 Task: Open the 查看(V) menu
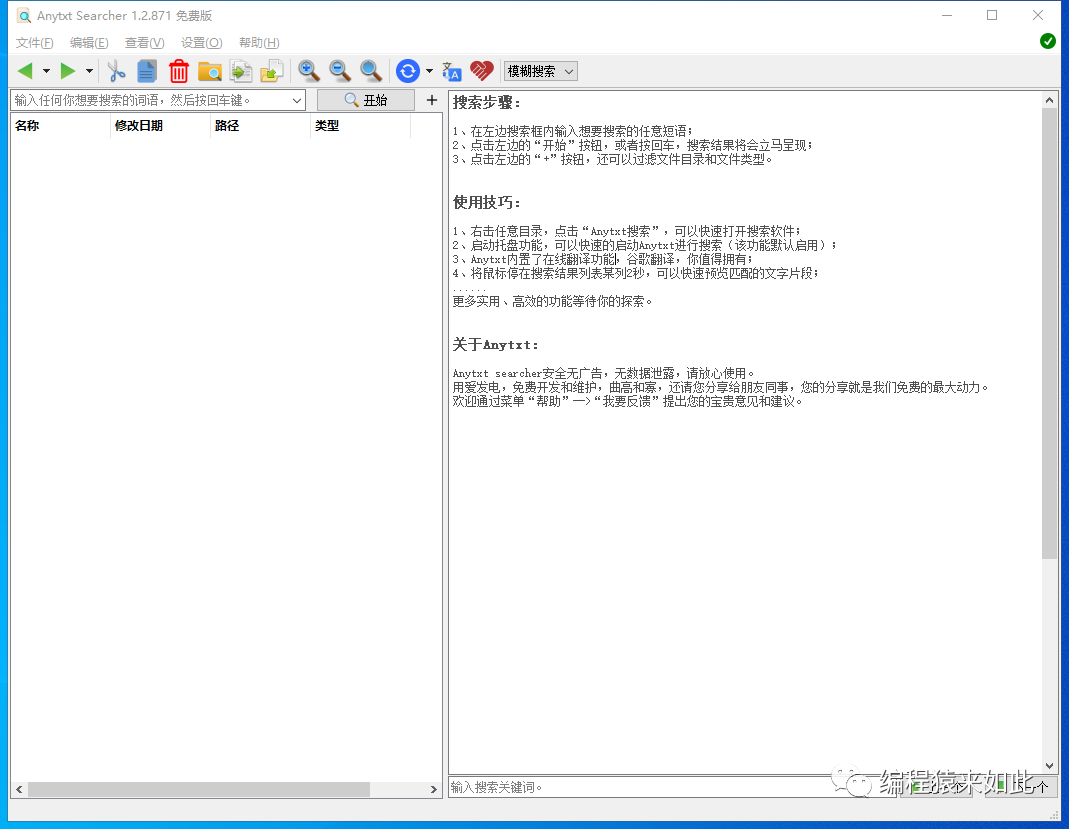tap(145, 43)
